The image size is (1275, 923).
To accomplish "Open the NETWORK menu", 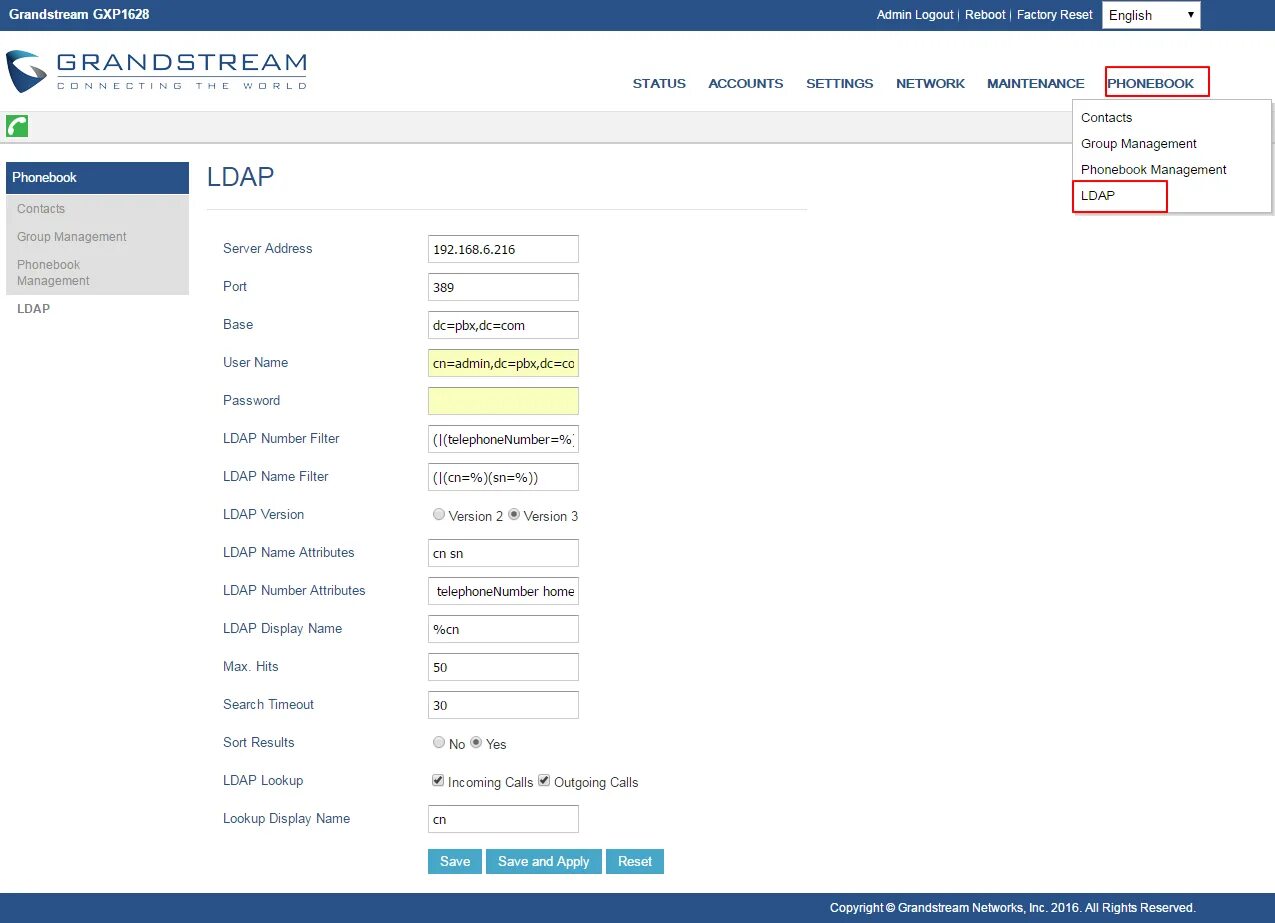I will tap(930, 84).
